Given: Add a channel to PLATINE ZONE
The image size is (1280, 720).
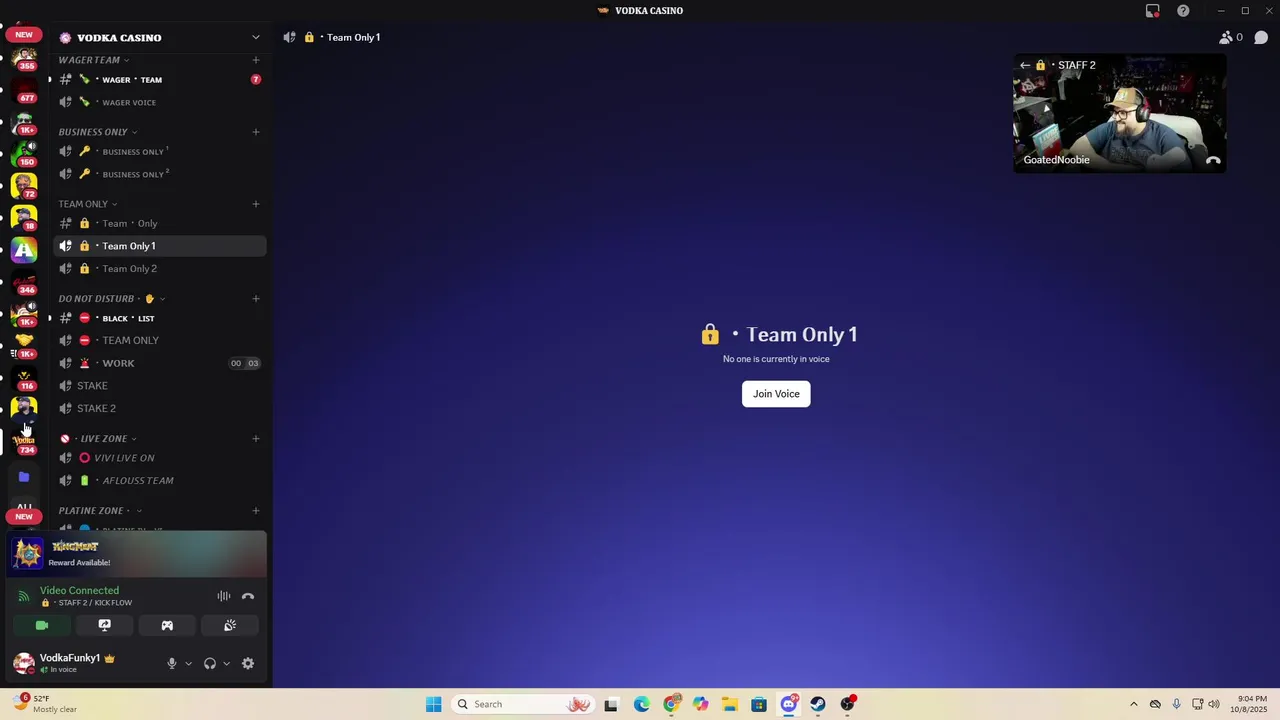Looking at the screenshot, I should (256, 511).
